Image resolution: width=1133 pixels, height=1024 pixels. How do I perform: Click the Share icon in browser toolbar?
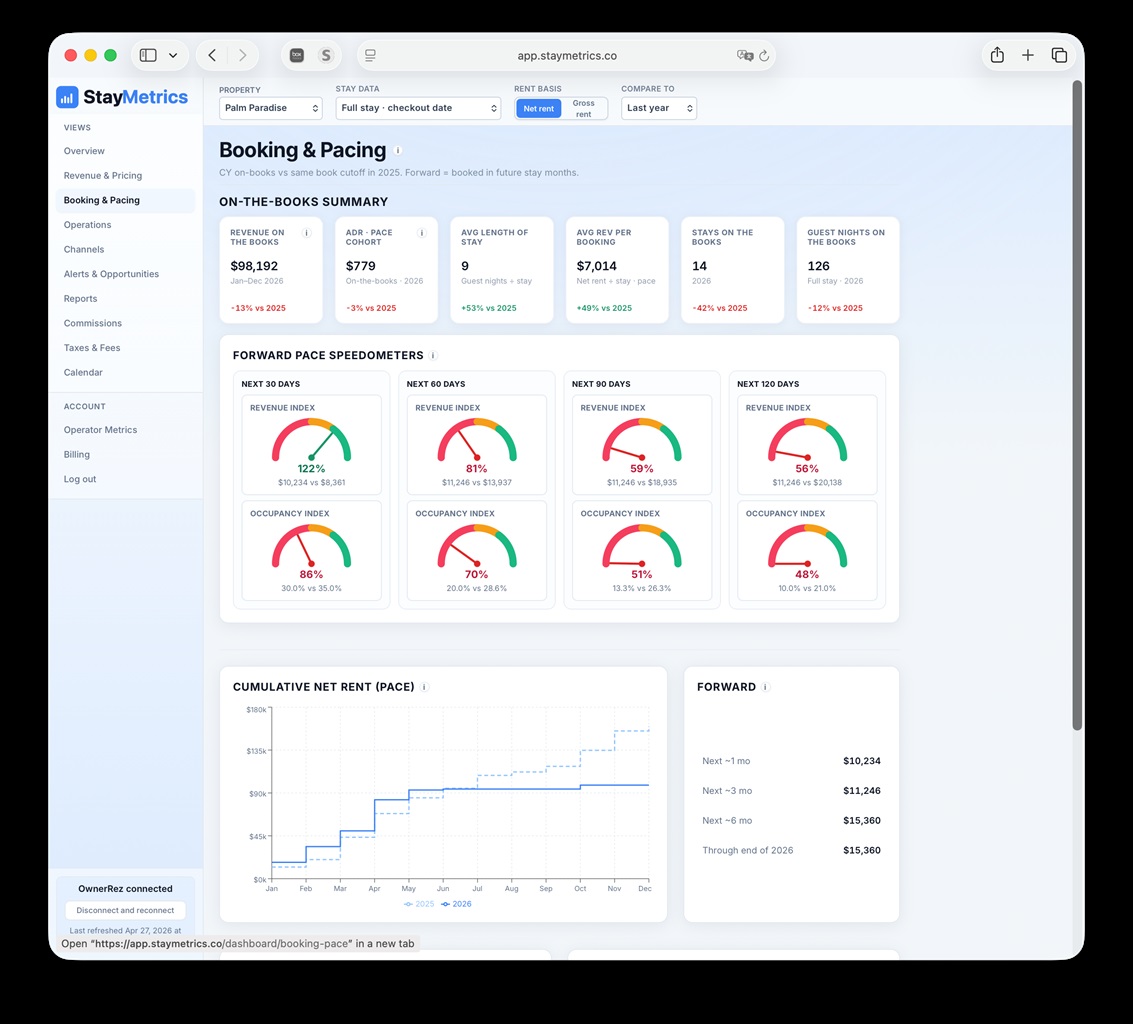997,55
